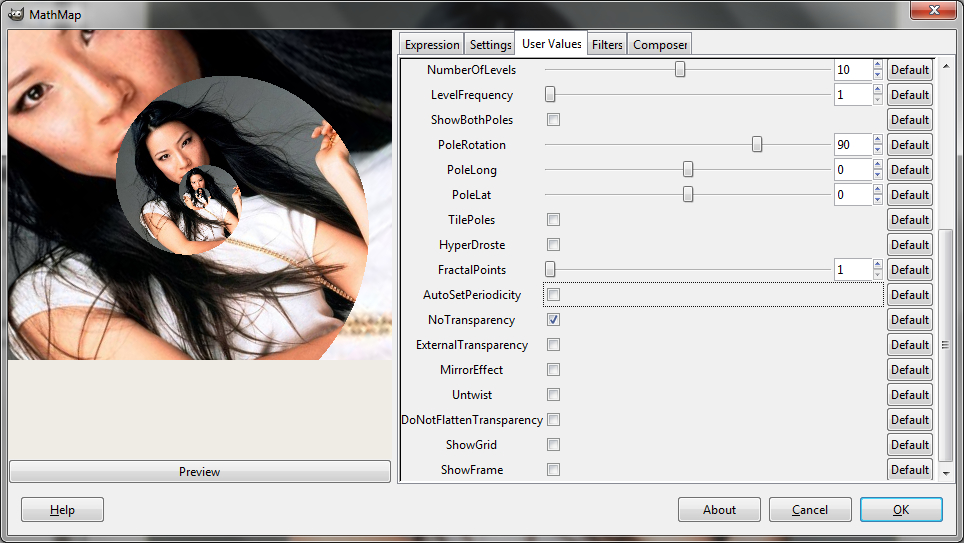
Task: Click the PoleRotation value field showing 90
Action: coord(853,145)
